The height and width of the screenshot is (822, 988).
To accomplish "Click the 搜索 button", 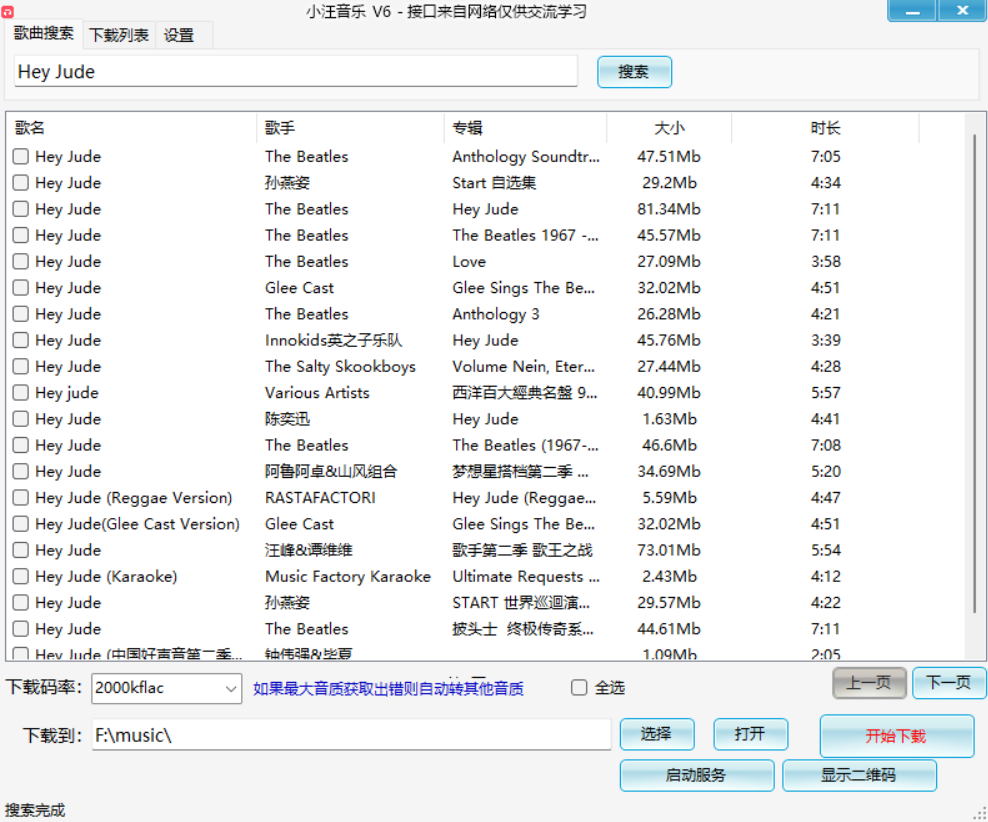I will click(634, 72).
